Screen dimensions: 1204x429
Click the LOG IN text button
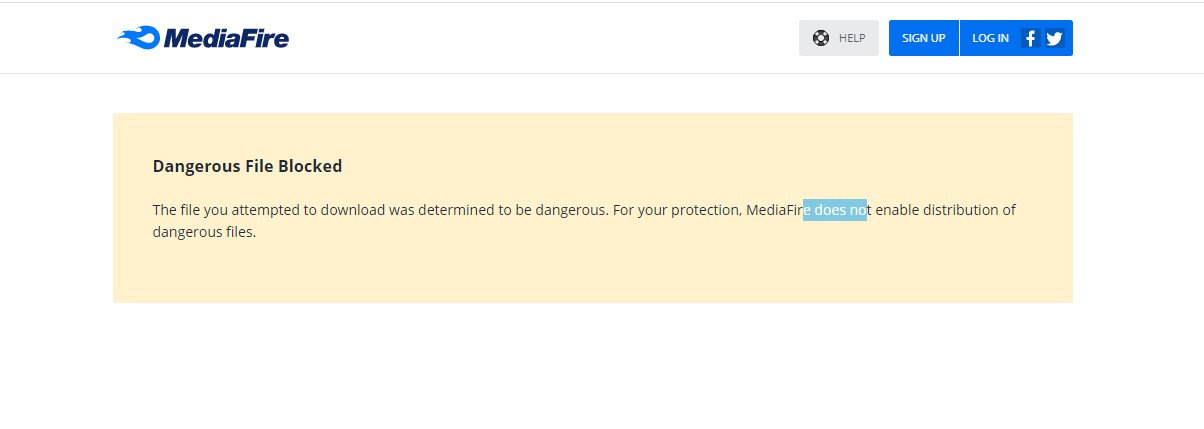pyautogui.click(x=990, y=38)
